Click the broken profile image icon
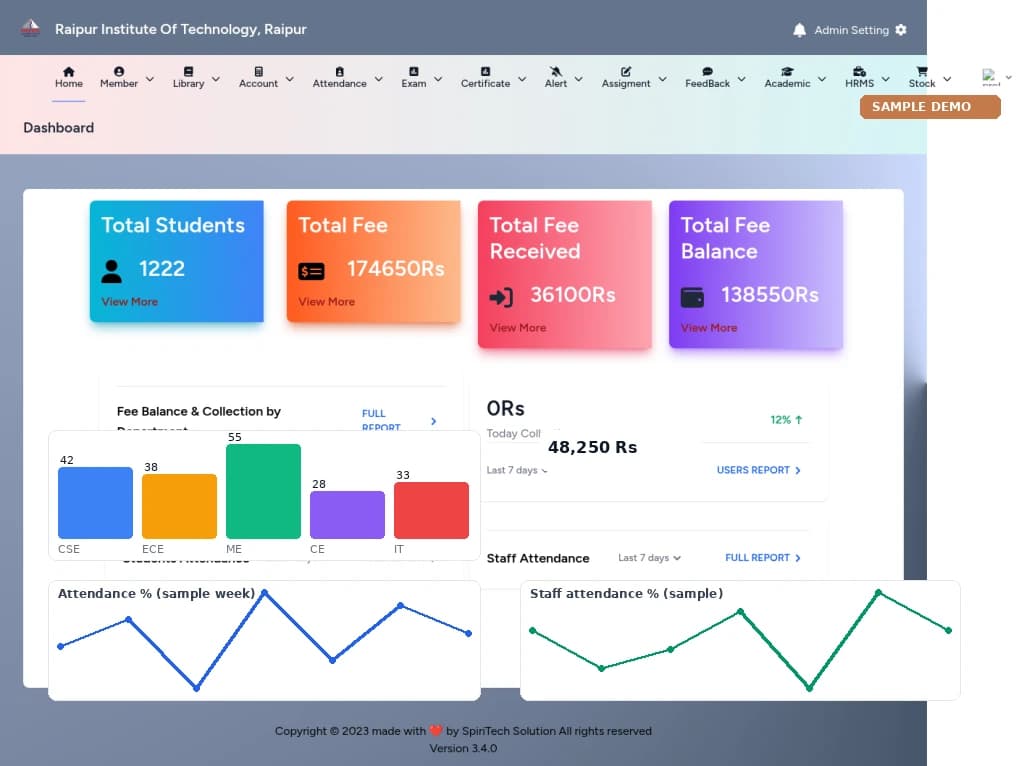The width and height of the screenshot is (1024, 766). pos(990,77)
